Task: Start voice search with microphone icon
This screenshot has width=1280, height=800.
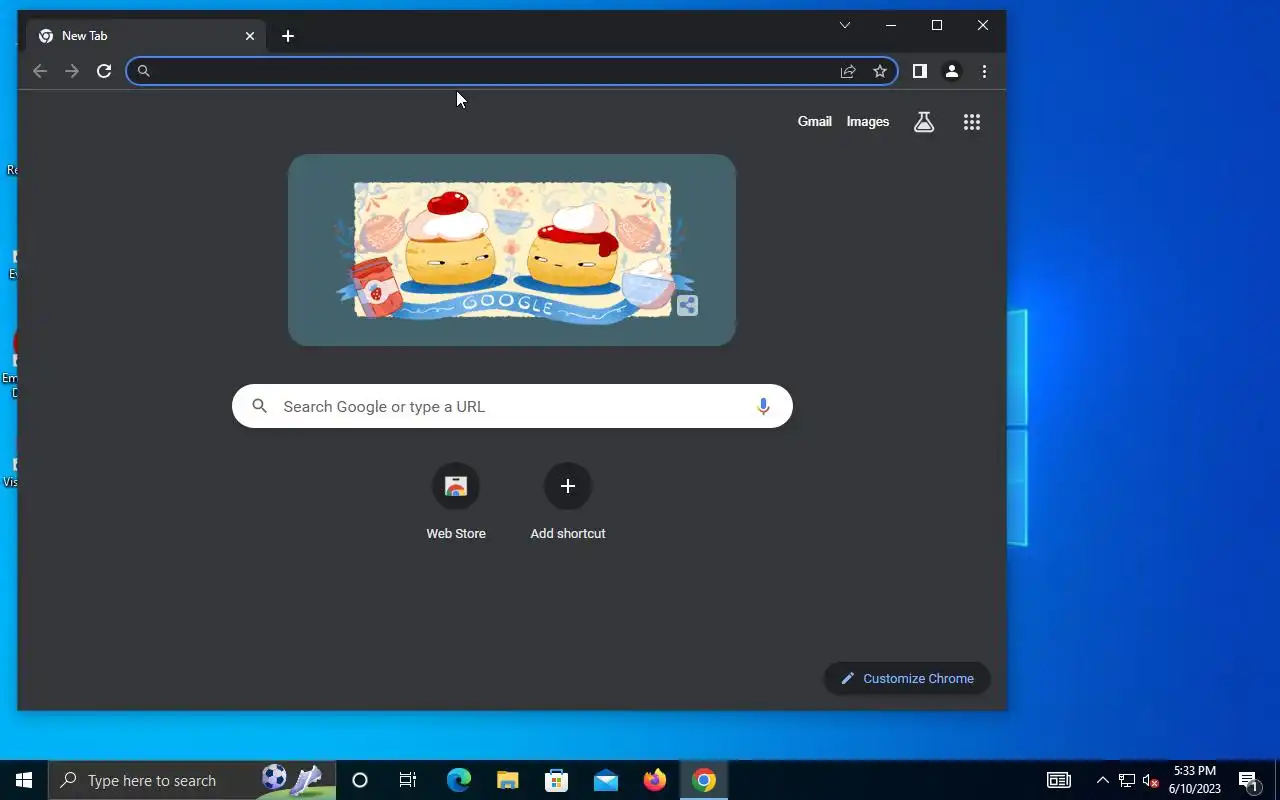Action: click(763, 406)
